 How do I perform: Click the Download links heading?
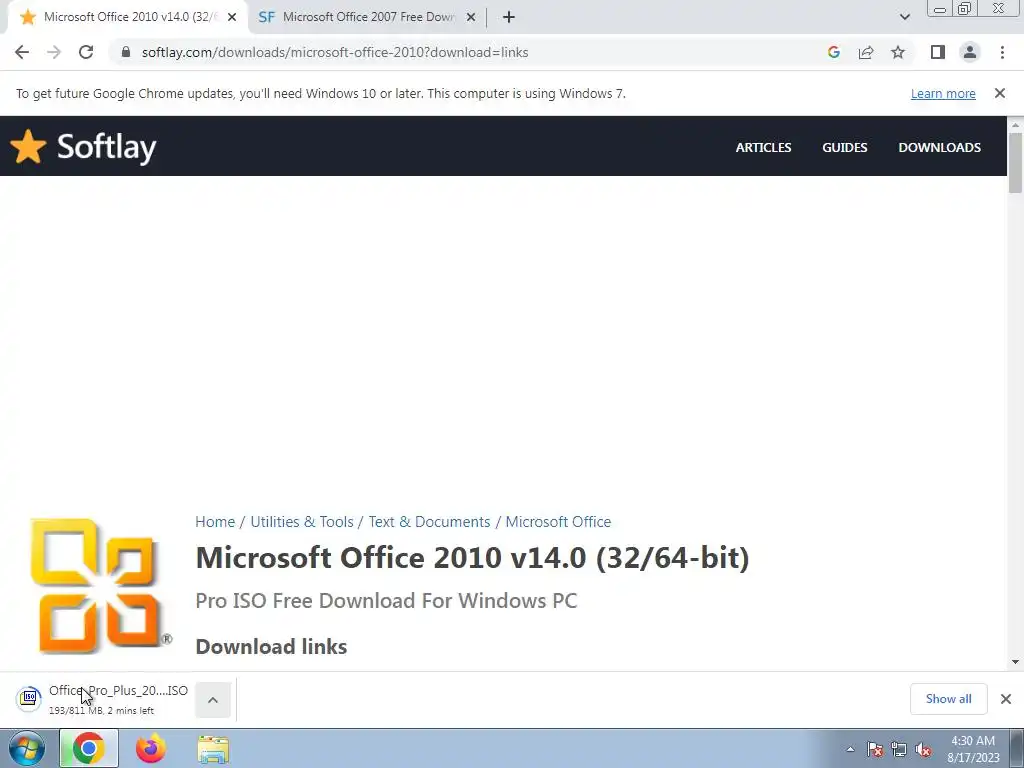point(271,647)
